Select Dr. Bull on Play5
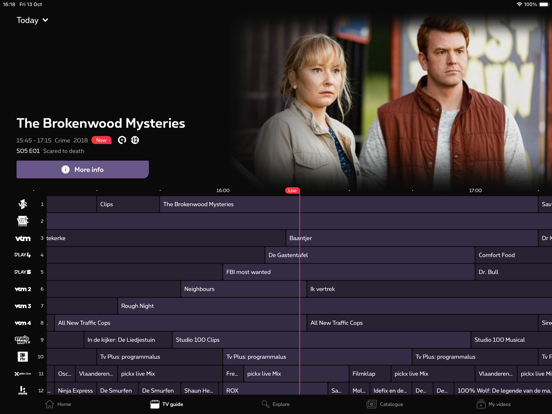 click(514, 272)
